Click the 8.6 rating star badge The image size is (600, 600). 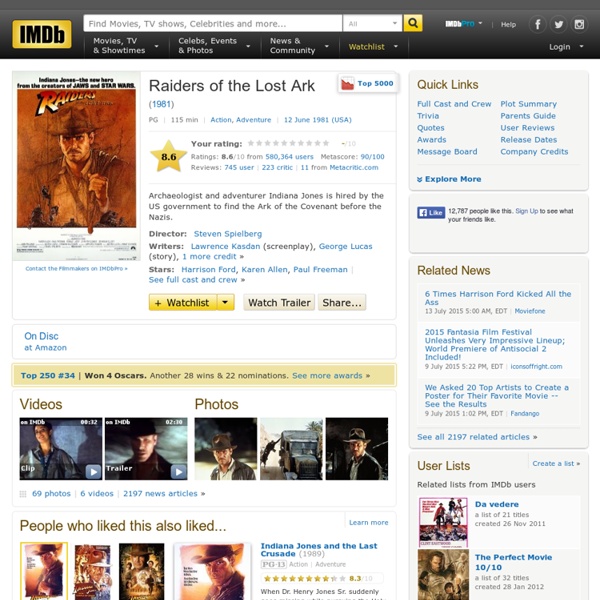(168, 157)
